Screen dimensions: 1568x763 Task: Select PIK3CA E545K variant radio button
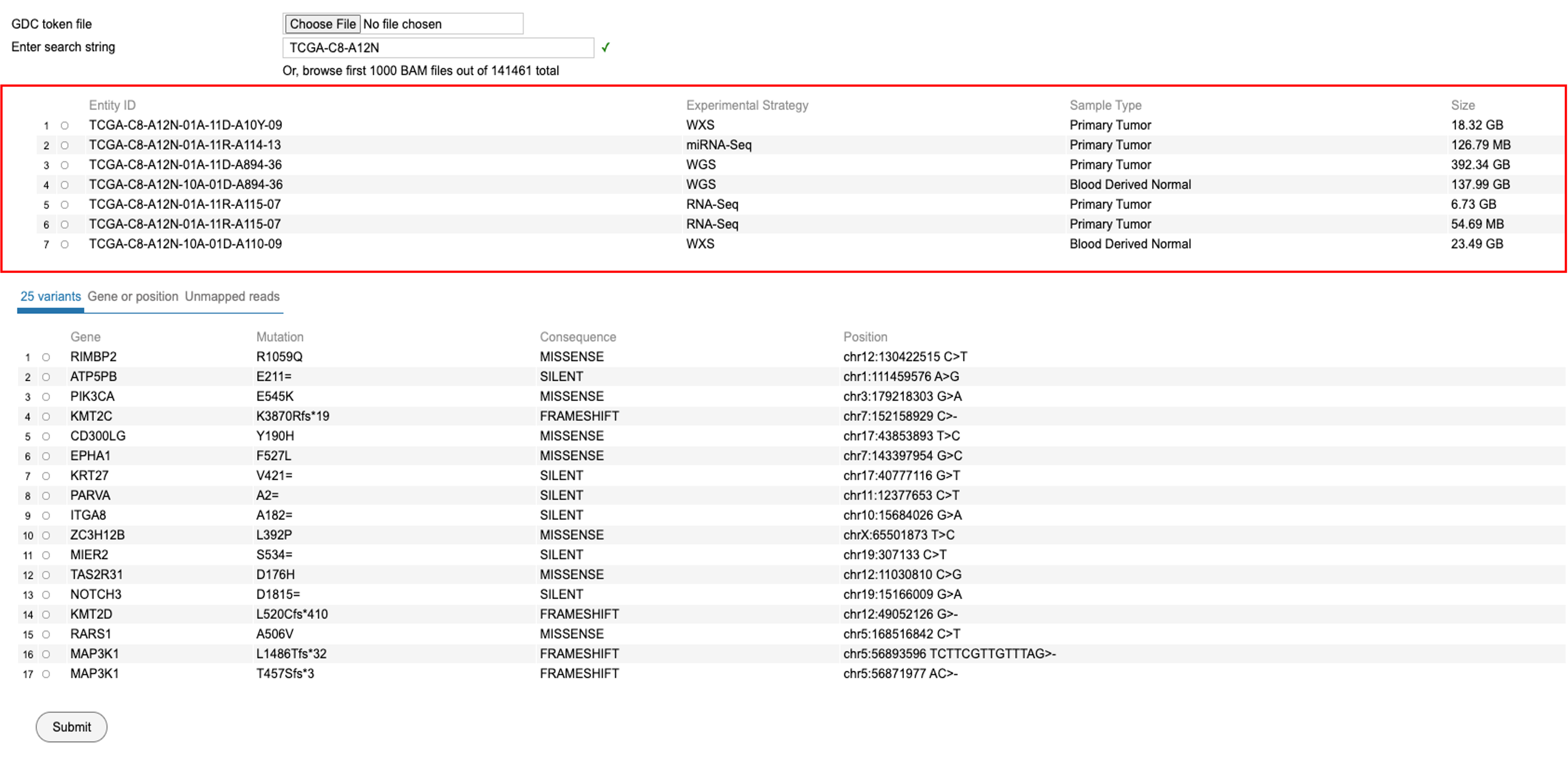(x=46, y=397)
